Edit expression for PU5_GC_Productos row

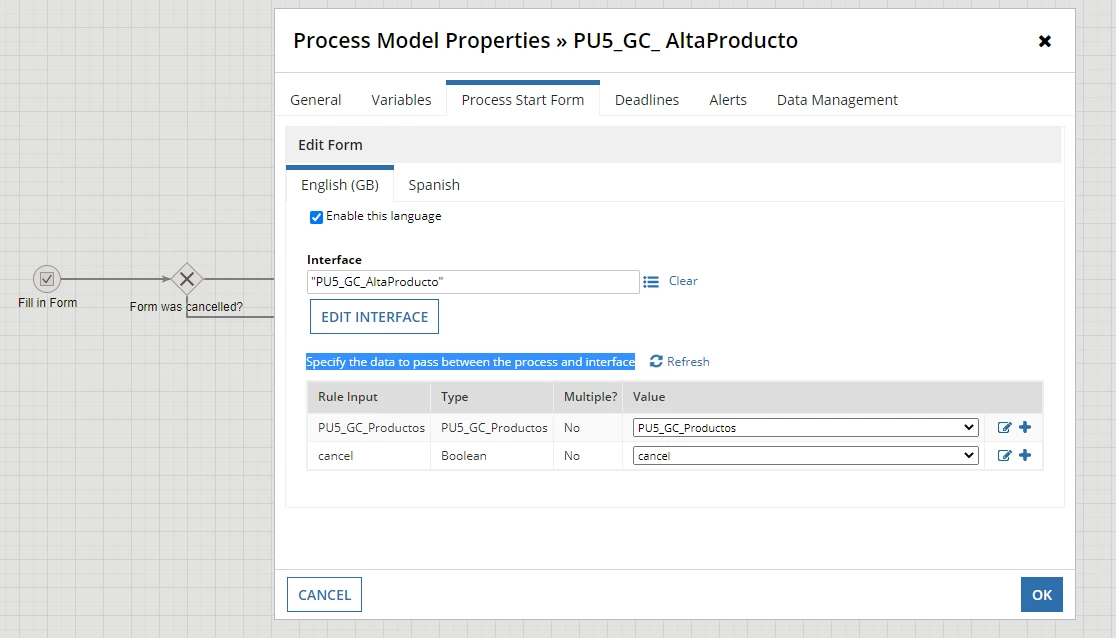click(x=1004, y=427)
